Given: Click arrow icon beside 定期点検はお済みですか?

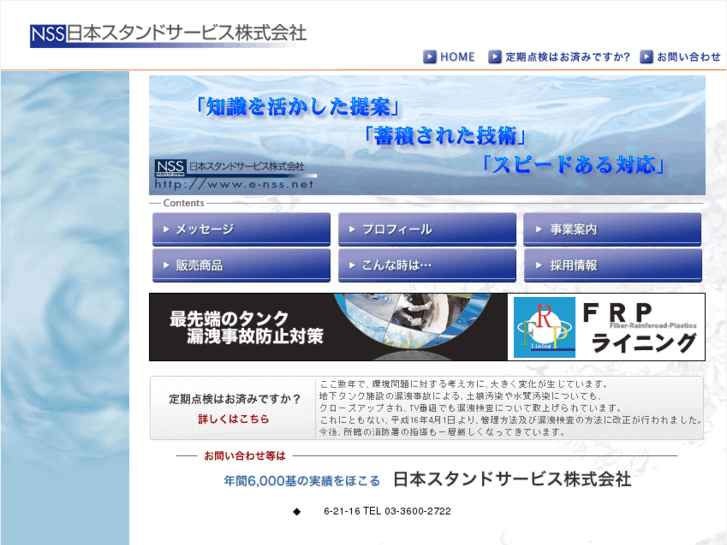Looking at the screenshot, I should click(x=495, y=57).
